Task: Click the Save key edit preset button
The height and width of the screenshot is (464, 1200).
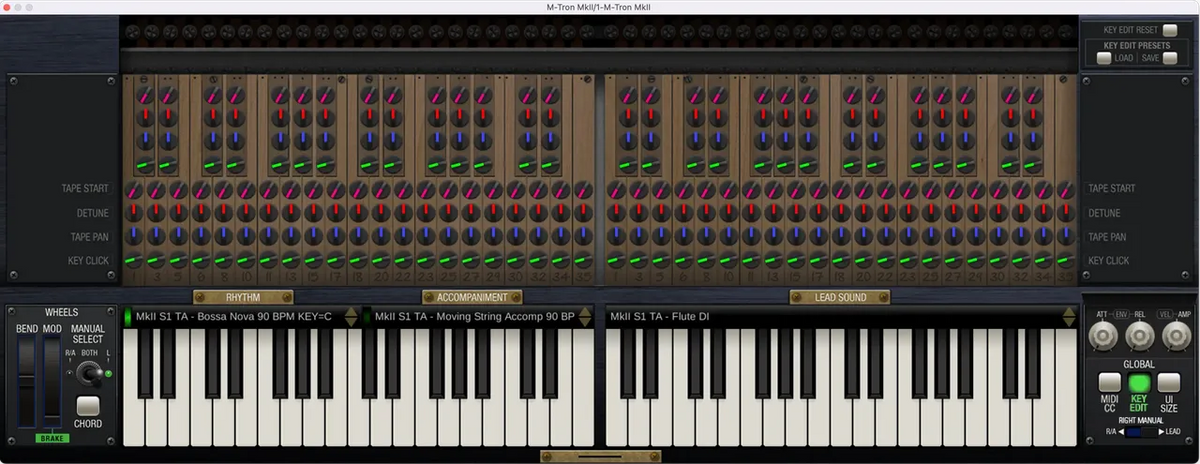Action: (x=1169, y=58)
